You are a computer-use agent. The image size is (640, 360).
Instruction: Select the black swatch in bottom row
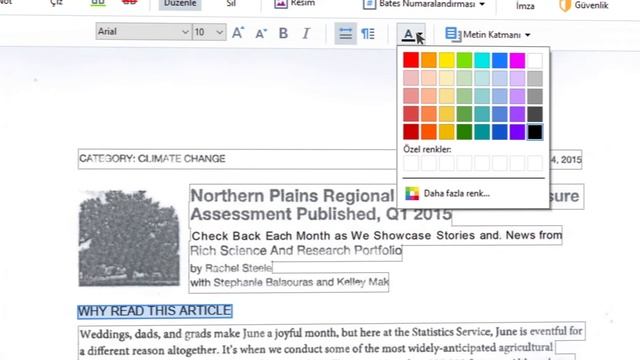click(x=535, y=132)
